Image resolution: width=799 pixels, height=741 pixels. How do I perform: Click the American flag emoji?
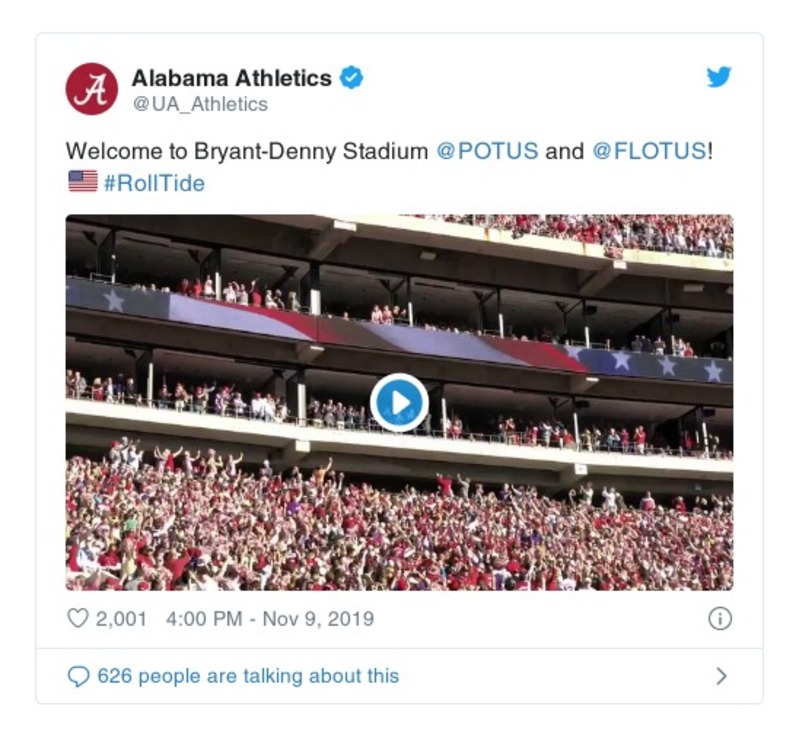click(82, 181)
